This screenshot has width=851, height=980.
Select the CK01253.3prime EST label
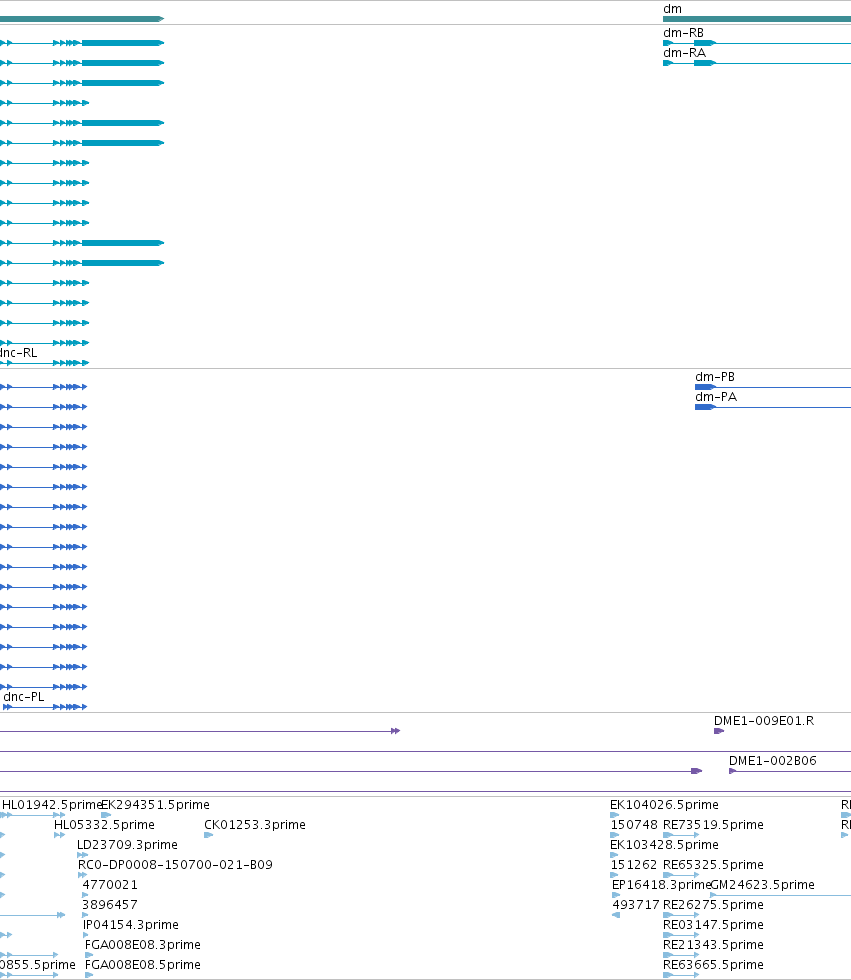255,824
